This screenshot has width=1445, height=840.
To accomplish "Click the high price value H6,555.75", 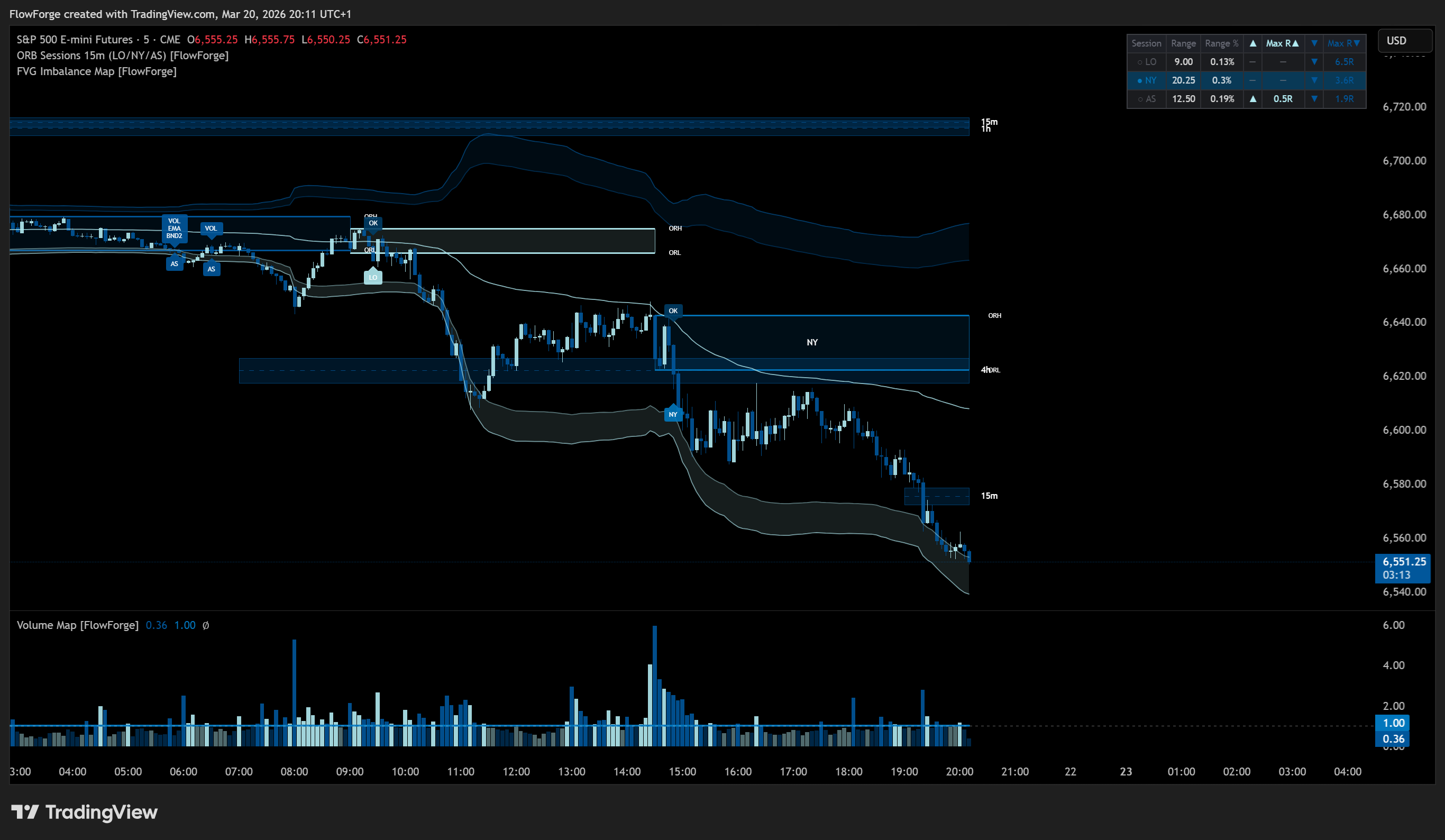I will (x=270, y=40).
